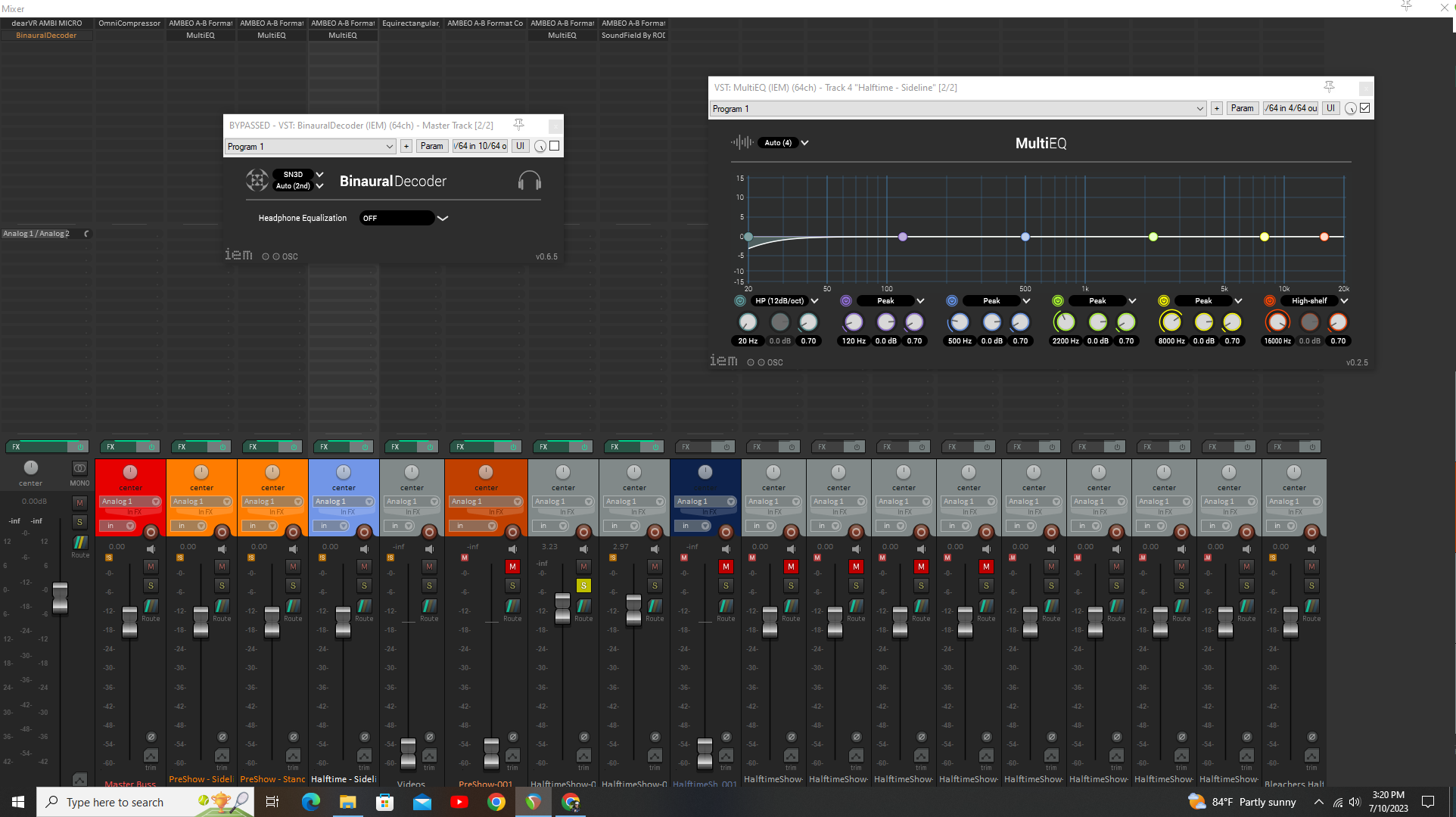Select SoundField By RODE FX slot
1456x817 pixels.
633,36
